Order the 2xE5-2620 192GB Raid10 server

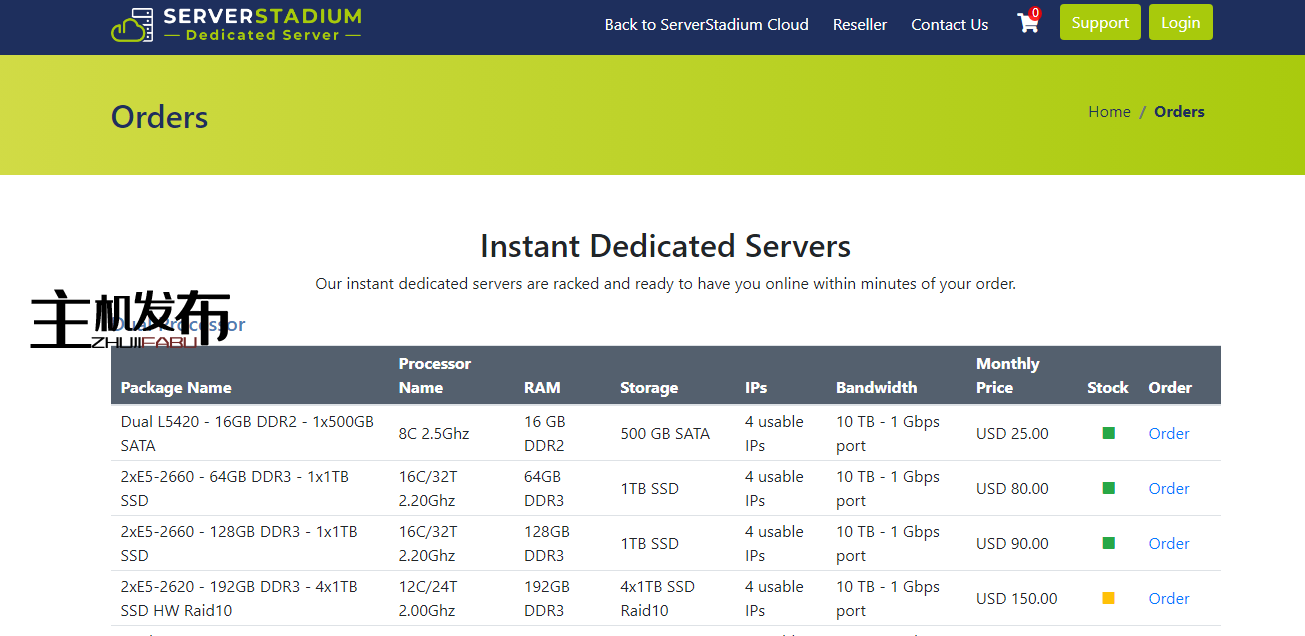(x=1168, y=598)
